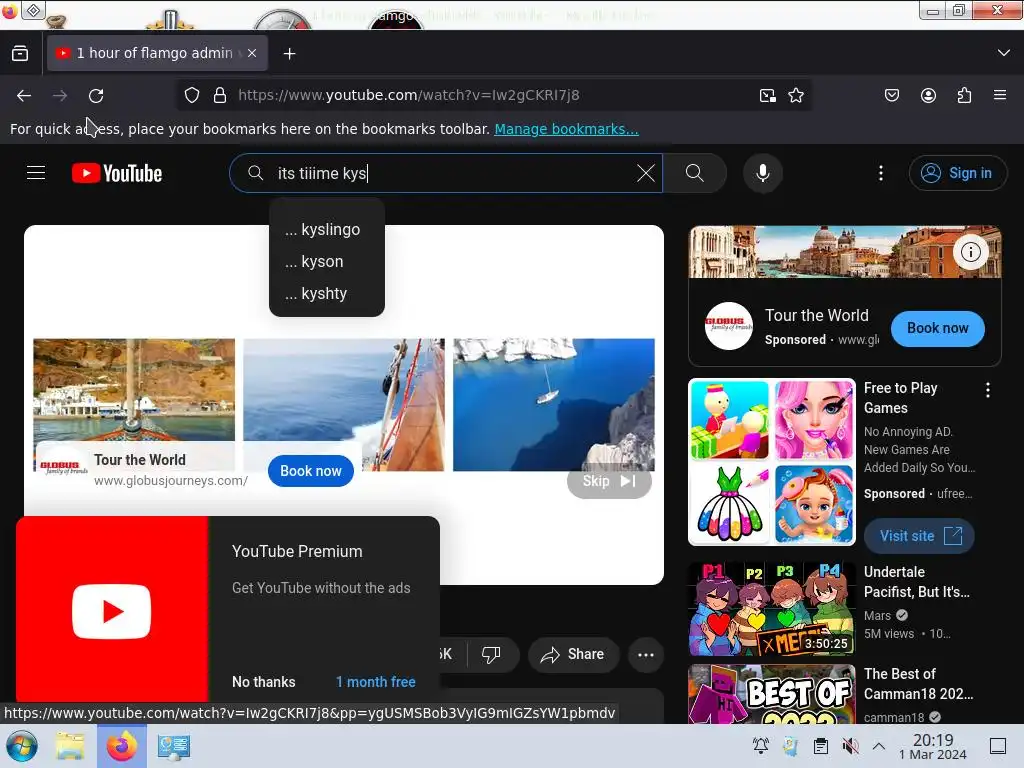Click Visit site for games ad
This screenshot has height=768, width=1024.
920,536
